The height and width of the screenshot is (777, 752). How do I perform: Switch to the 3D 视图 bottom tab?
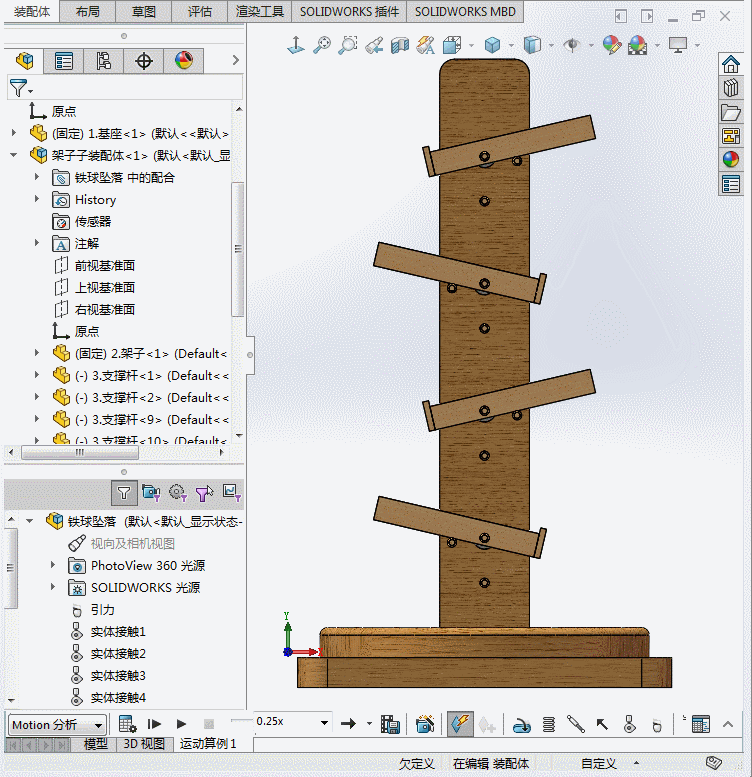point(144,744)
